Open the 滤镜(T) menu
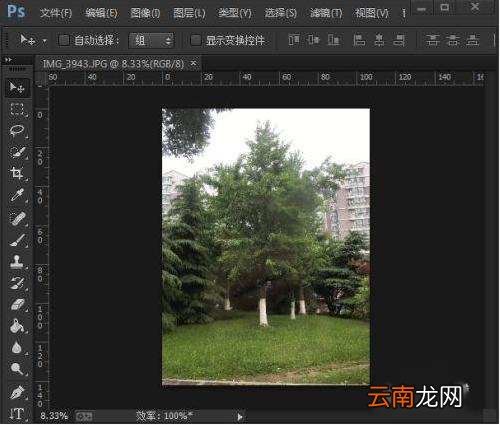 326,13
